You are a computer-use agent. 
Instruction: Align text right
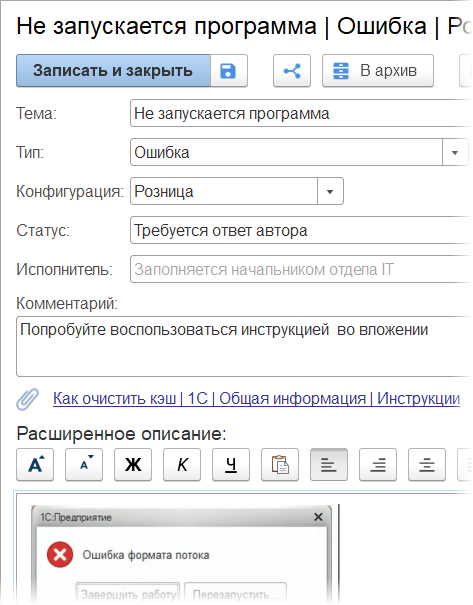[x=378, y=465]
